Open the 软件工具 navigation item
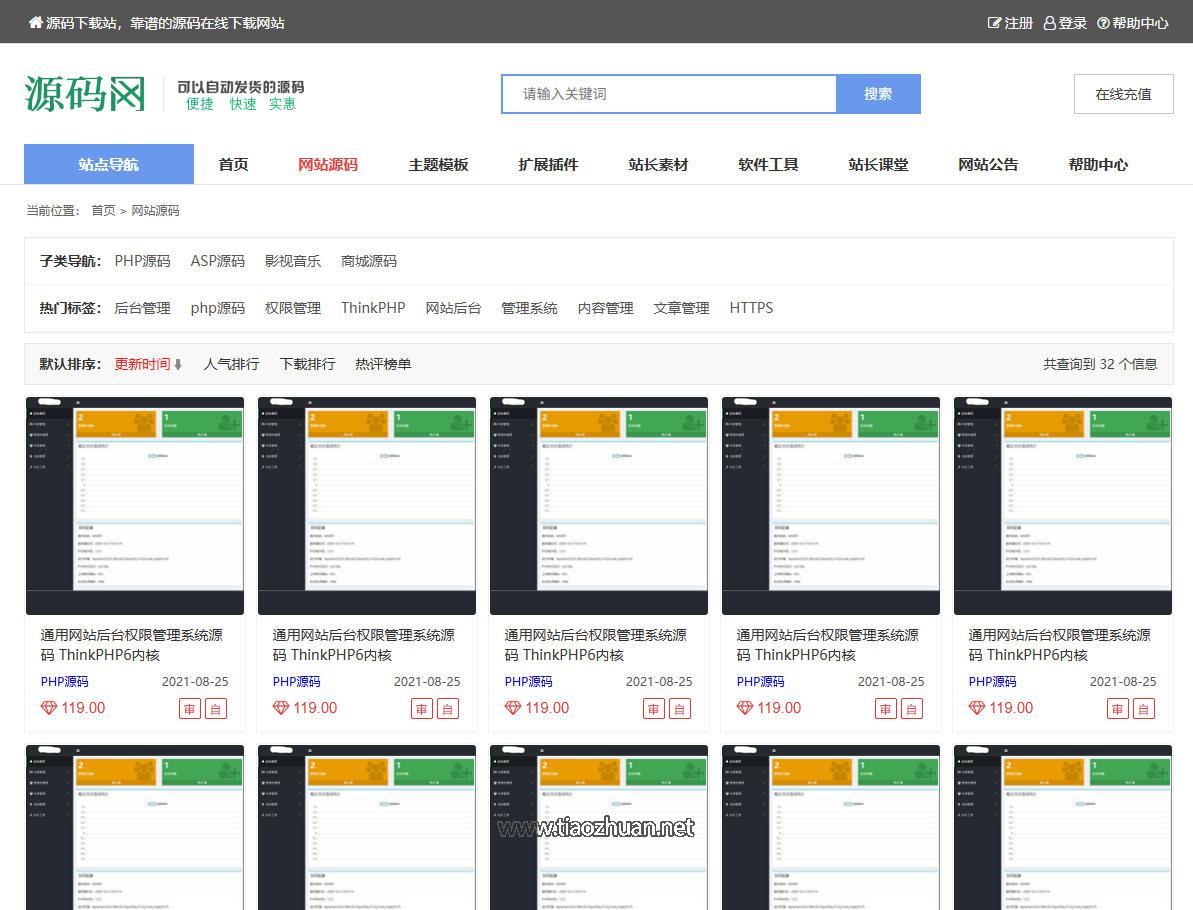The width and height of the screenshot is (1193, 910). coord(768,164)
